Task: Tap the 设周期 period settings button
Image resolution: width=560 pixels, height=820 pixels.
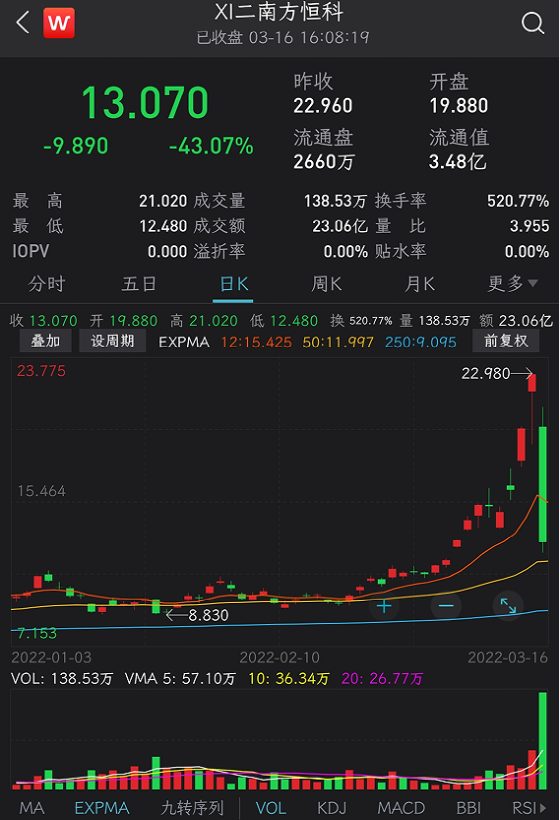Action: pyautogui.click(x=112, y=341)
